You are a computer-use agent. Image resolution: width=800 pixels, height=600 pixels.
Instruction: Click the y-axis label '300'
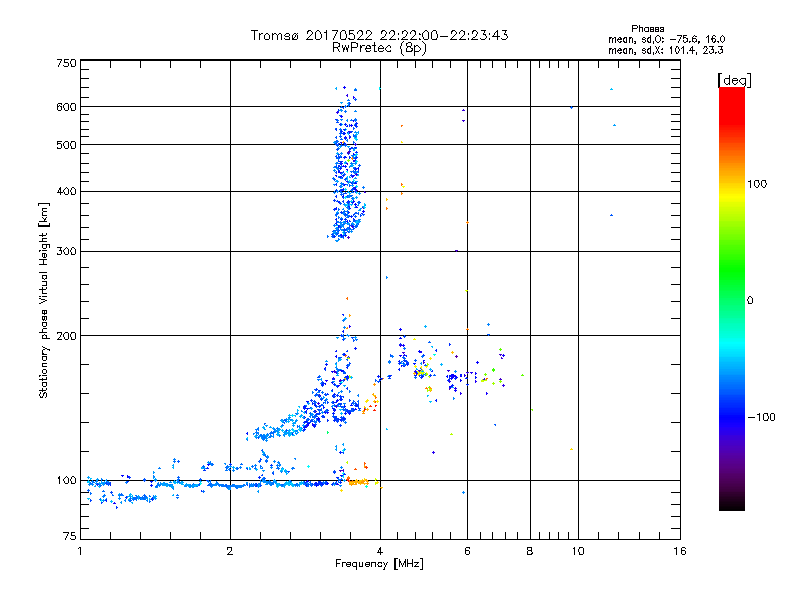(66, 251)
